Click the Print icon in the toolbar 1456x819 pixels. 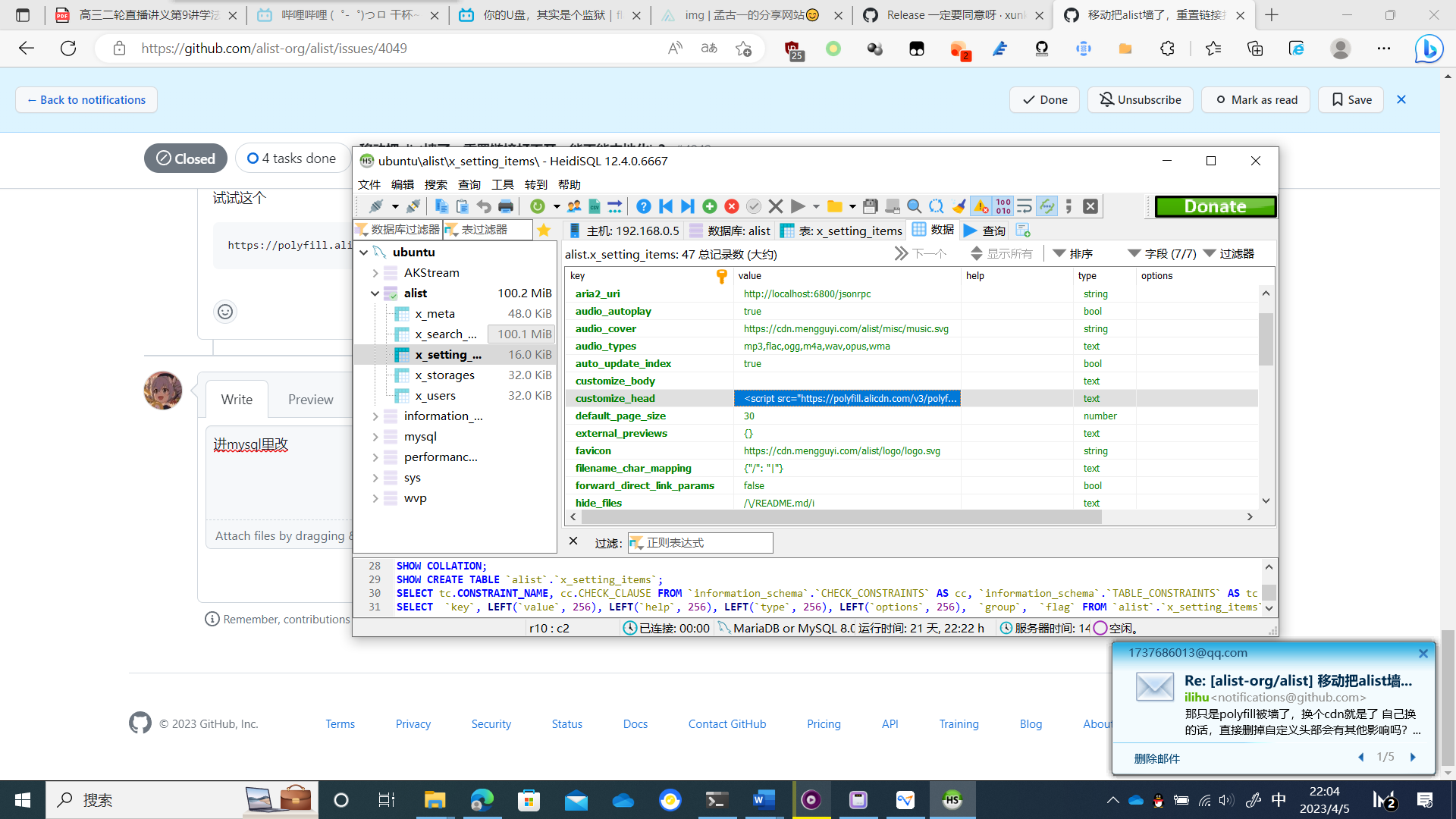tap(505, 206)
